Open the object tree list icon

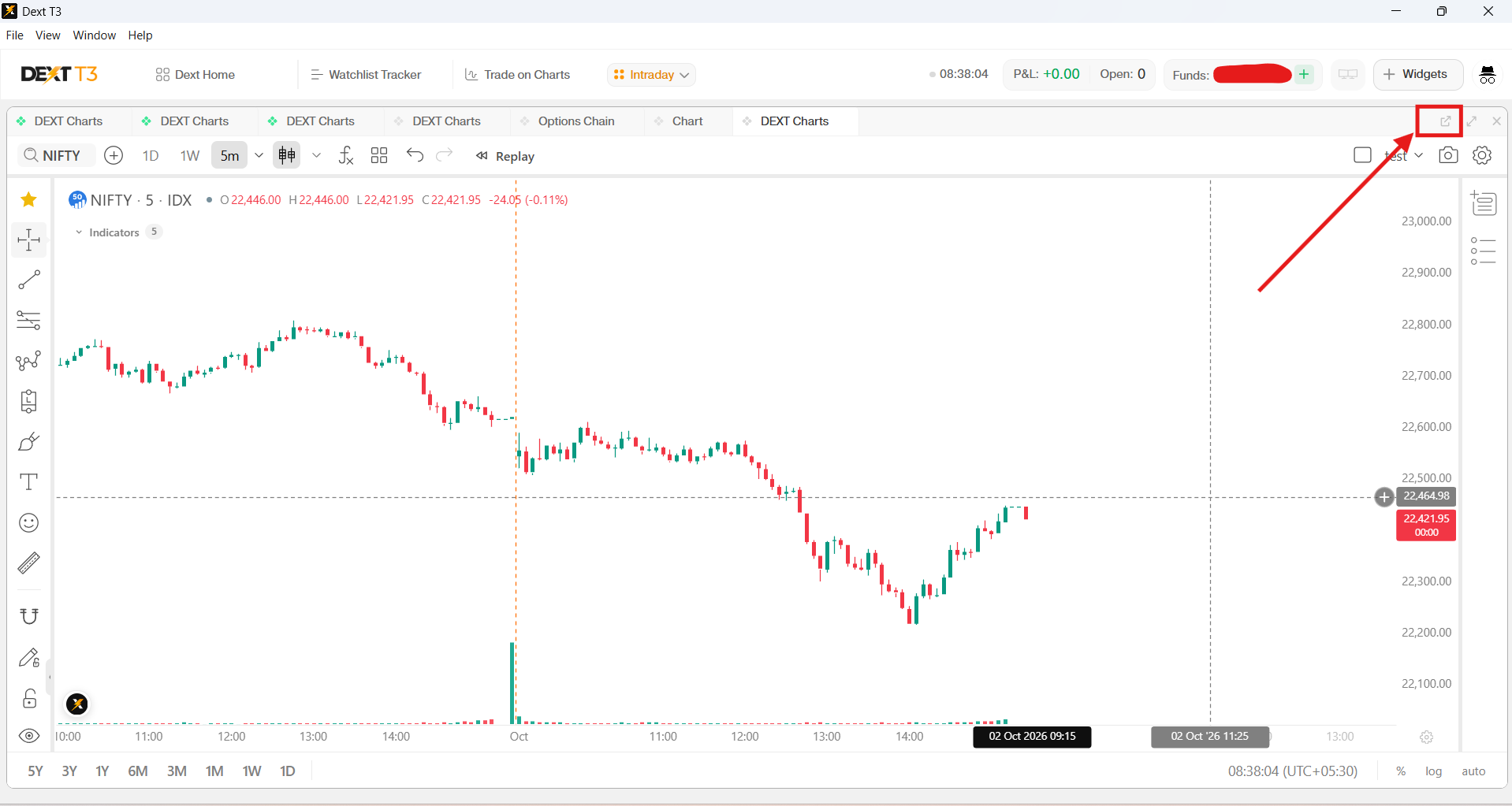pyautogui.click(x=1484, y=251)
